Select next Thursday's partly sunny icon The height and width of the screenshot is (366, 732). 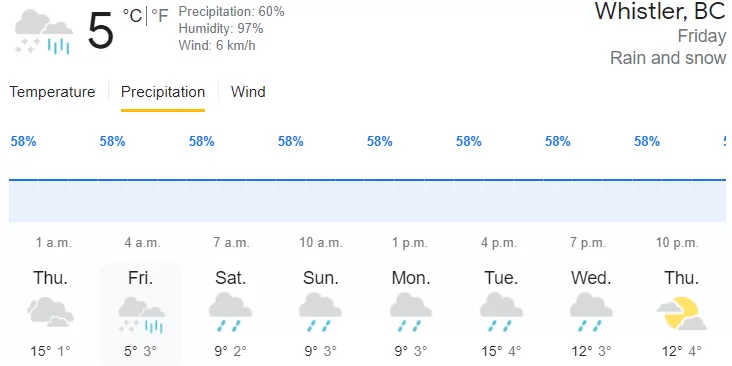(x=681, y=313)
